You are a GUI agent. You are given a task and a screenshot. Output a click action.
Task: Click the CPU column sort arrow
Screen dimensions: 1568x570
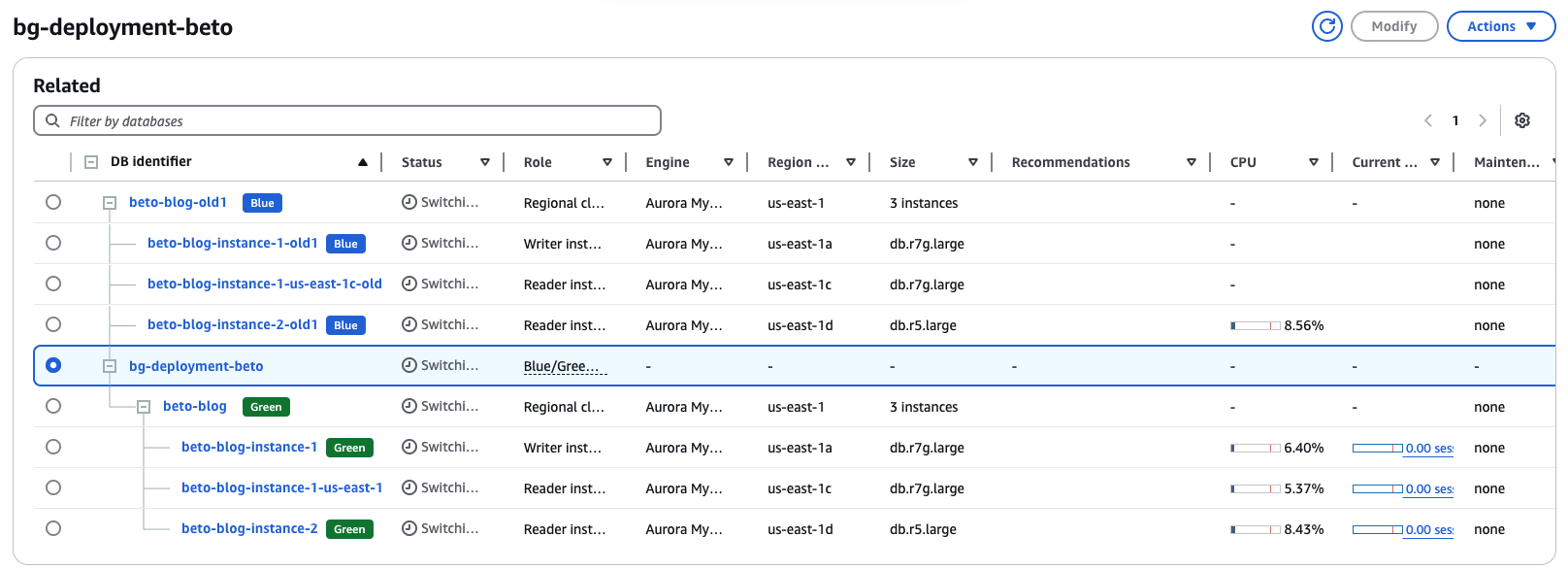[1313, 162]
